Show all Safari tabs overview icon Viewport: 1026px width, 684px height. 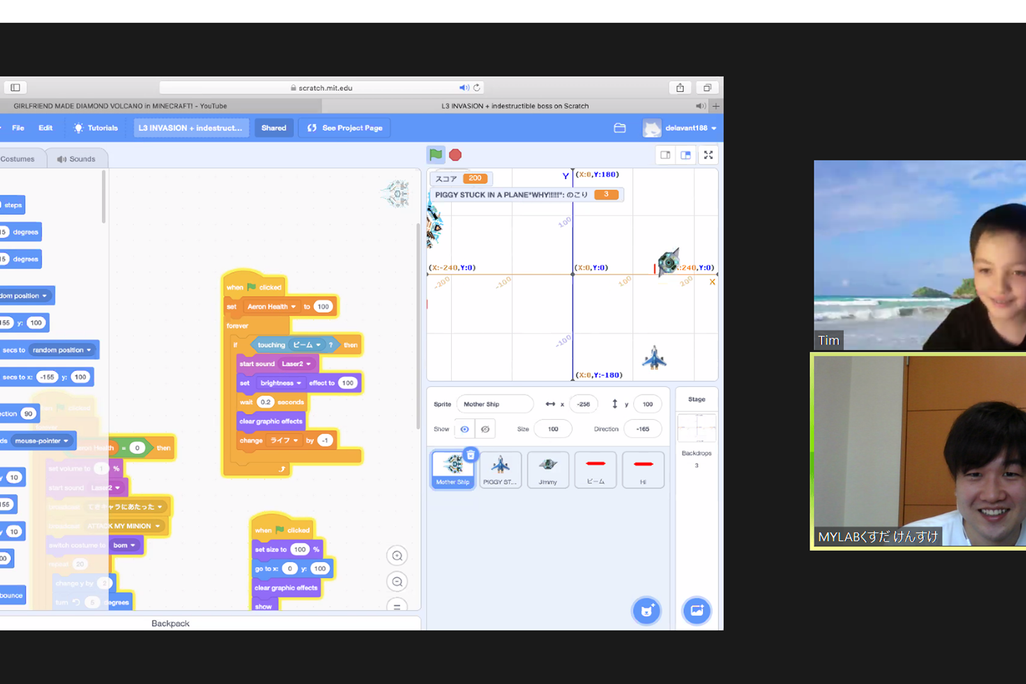pos(707,88)
